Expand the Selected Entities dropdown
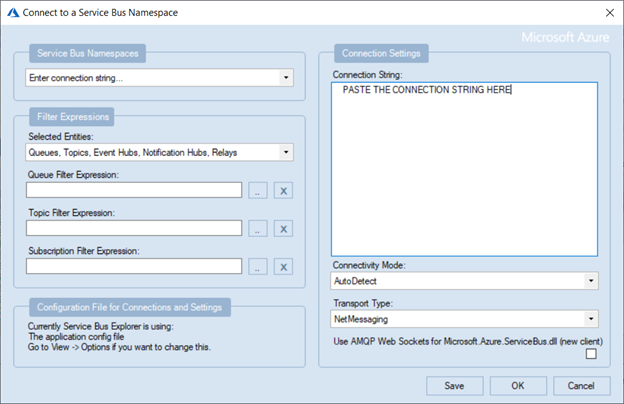 coord(159,152)
